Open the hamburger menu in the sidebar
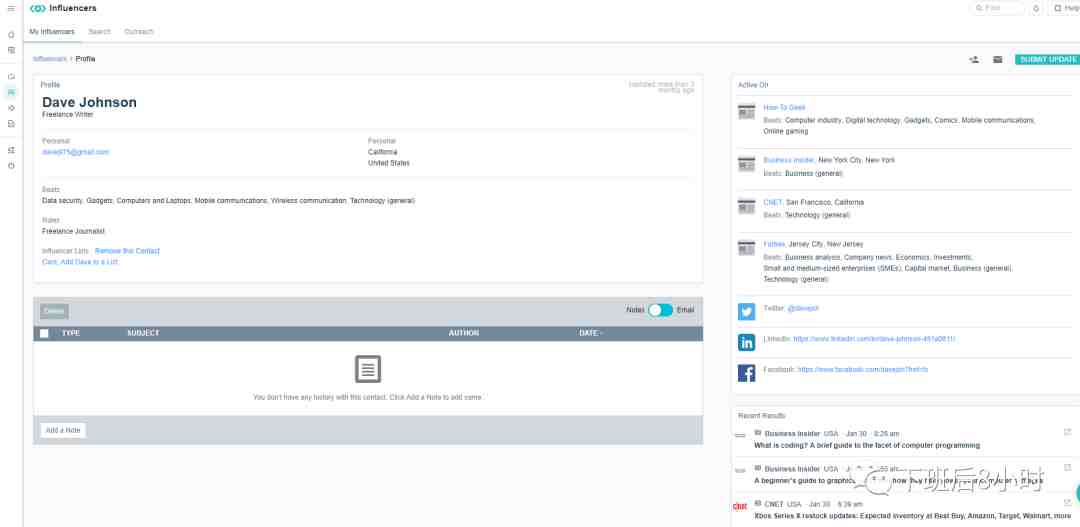This screenshot has width=1080, height=527. [x=11, y=8]
